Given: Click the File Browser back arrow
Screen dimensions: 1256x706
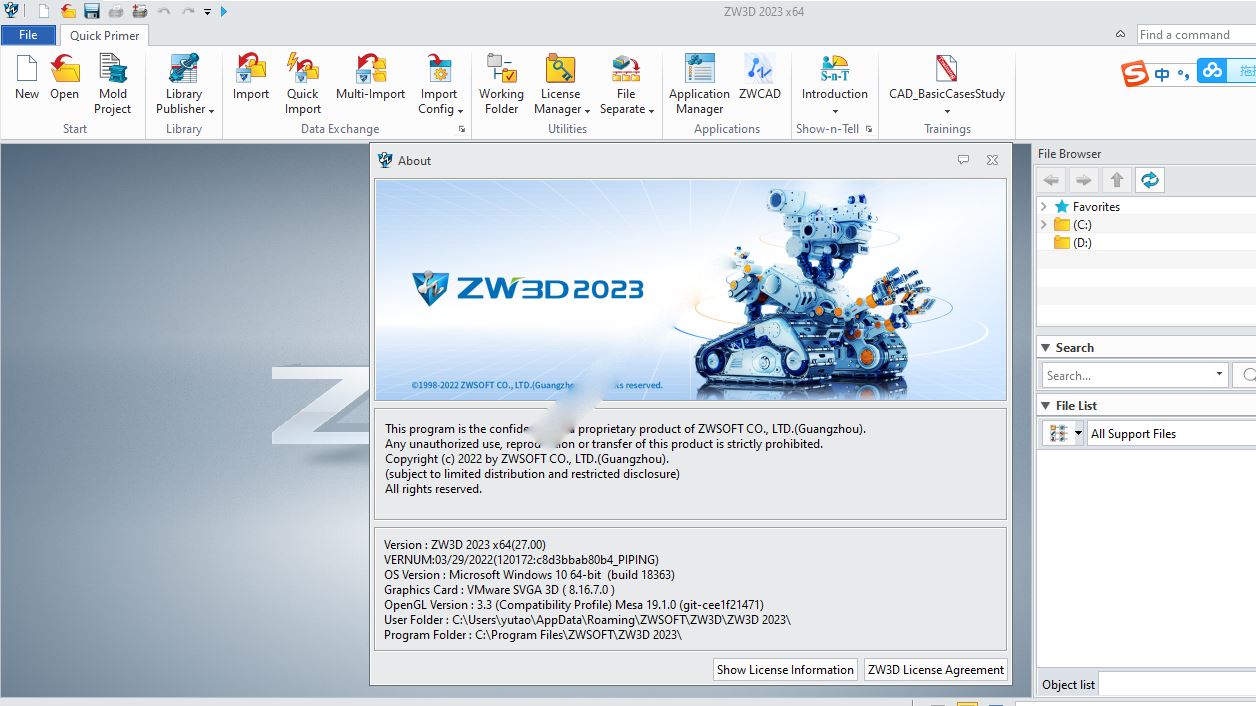Looking at the screenshot, I should click(x=1051, y=180).
